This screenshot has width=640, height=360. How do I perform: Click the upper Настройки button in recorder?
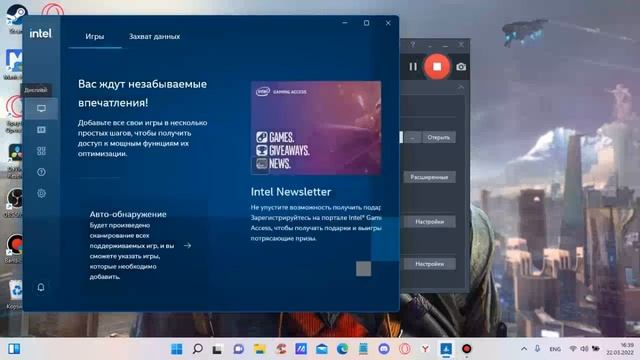[429, 222]
